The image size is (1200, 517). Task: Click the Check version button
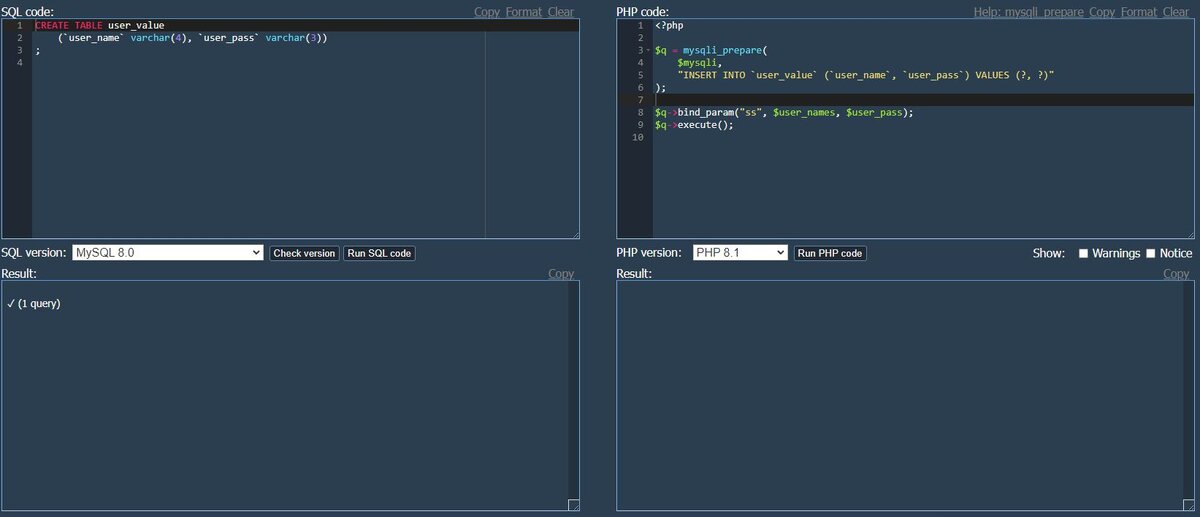point(304,253)
